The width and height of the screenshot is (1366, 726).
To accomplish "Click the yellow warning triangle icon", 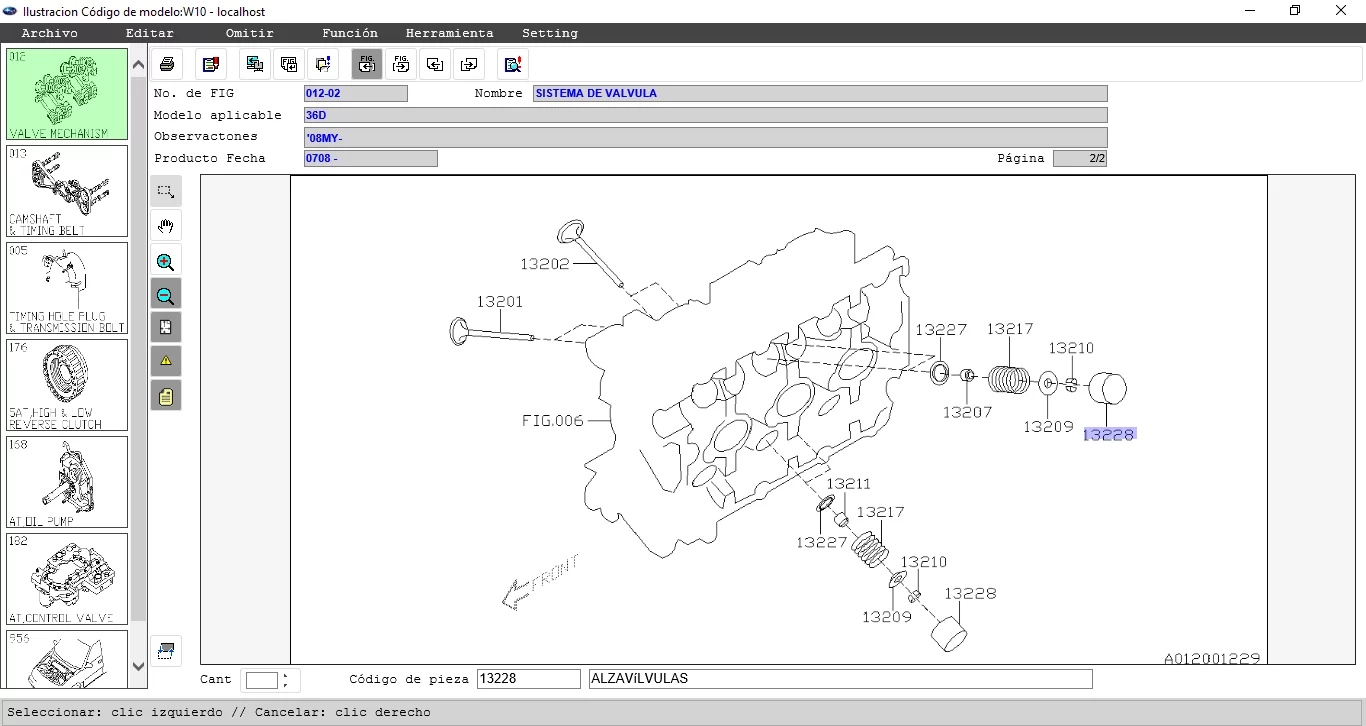I will (166, 361).
